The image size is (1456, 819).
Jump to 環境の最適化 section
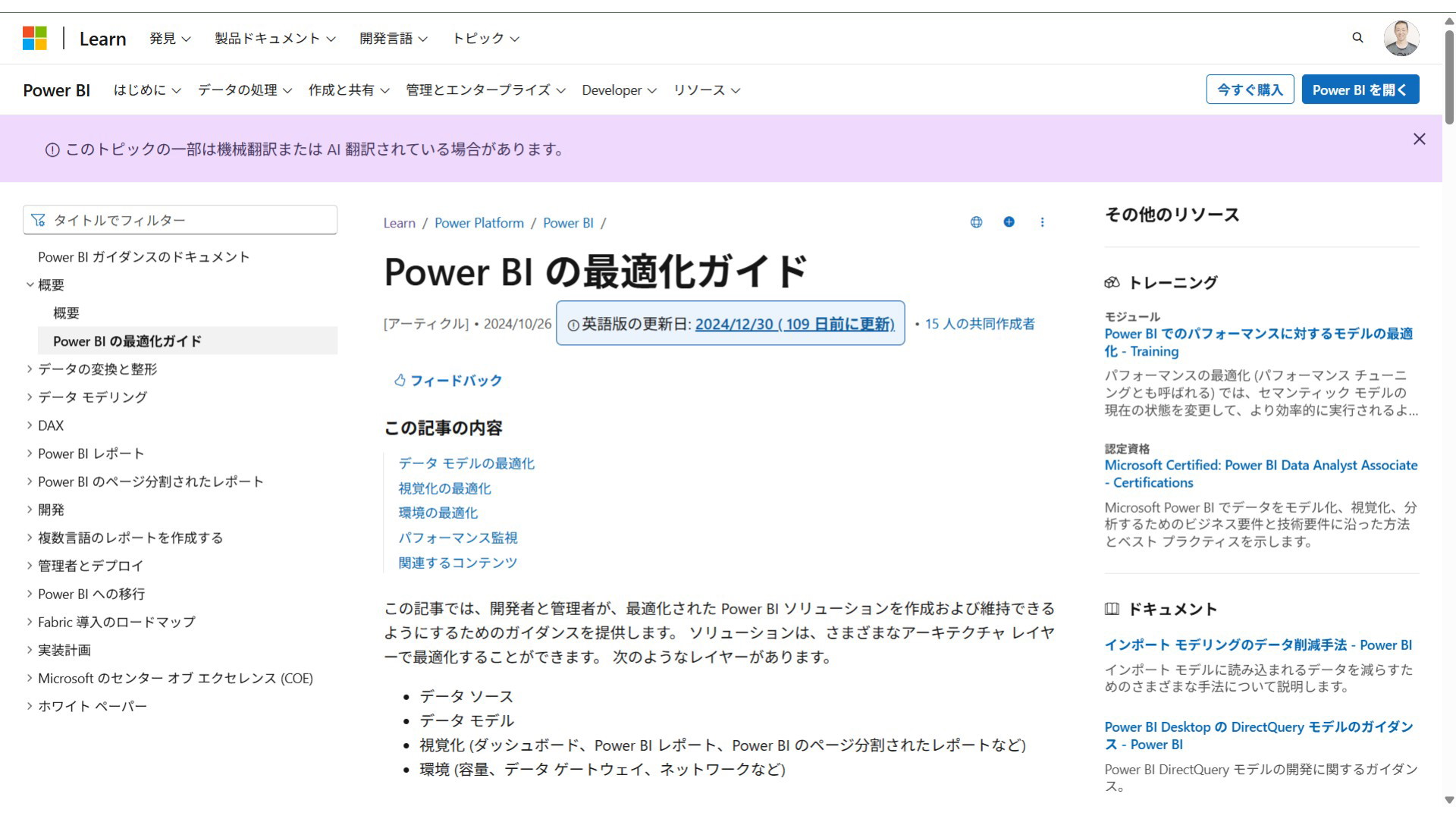[438, 513]
